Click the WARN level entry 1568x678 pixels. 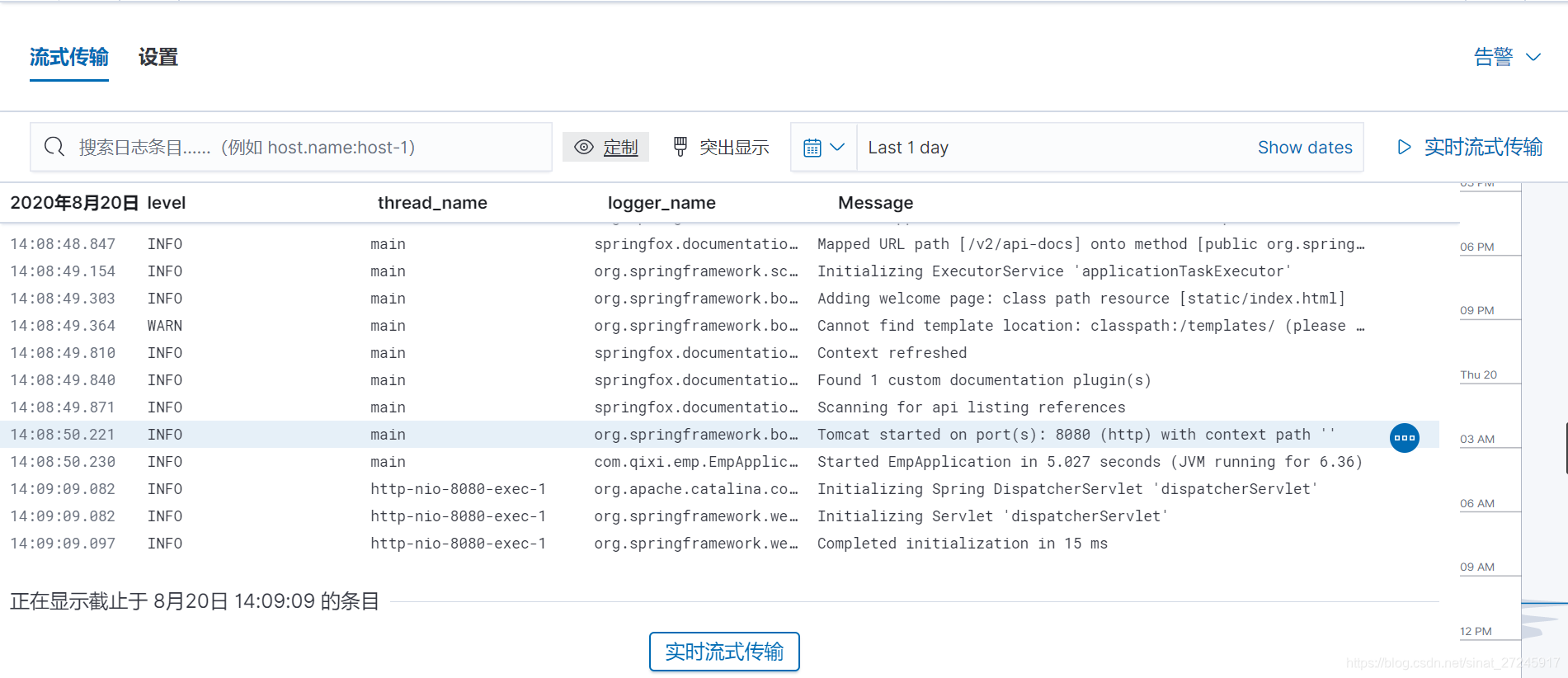(165, 326)
